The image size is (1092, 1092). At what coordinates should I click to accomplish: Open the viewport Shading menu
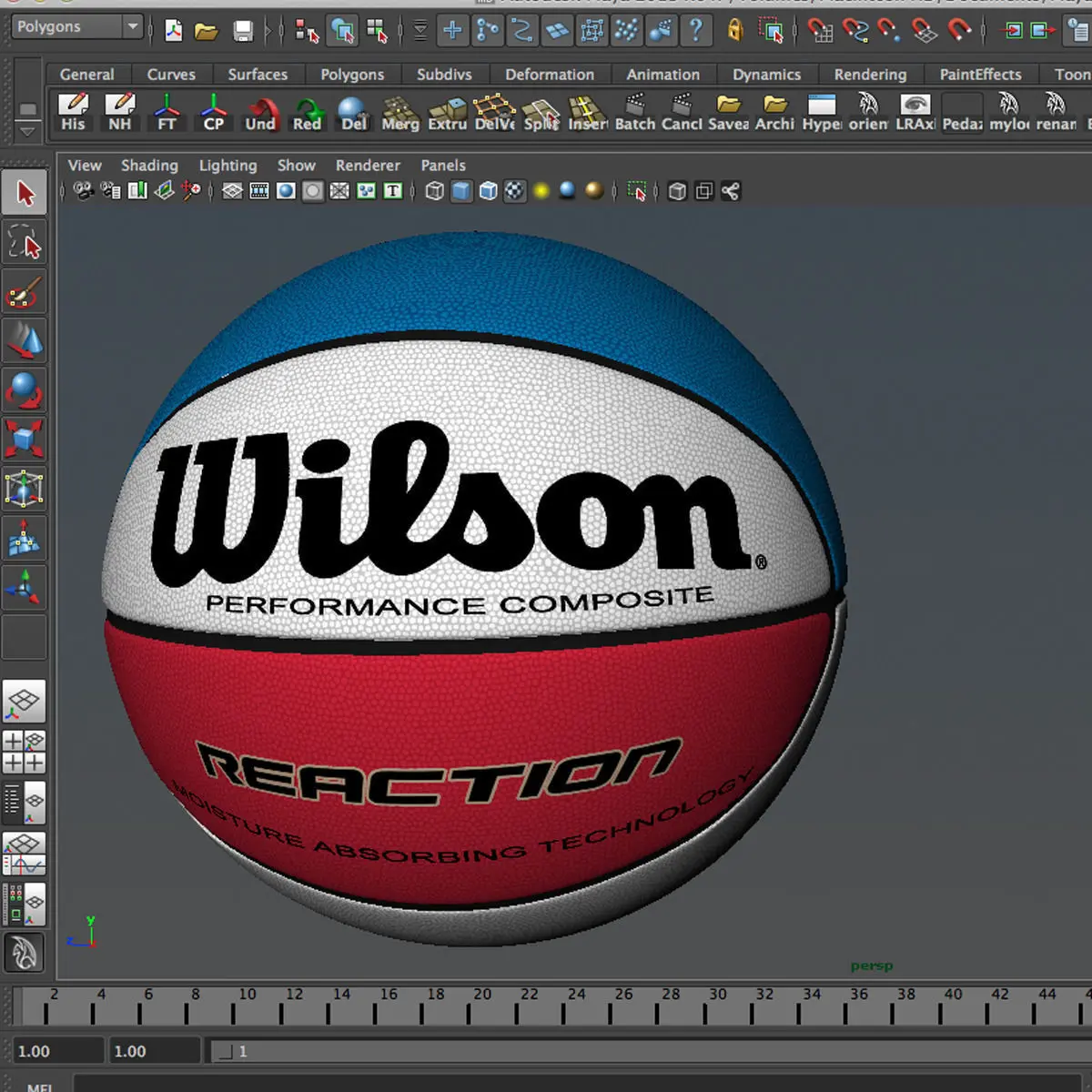click(149, 166)
